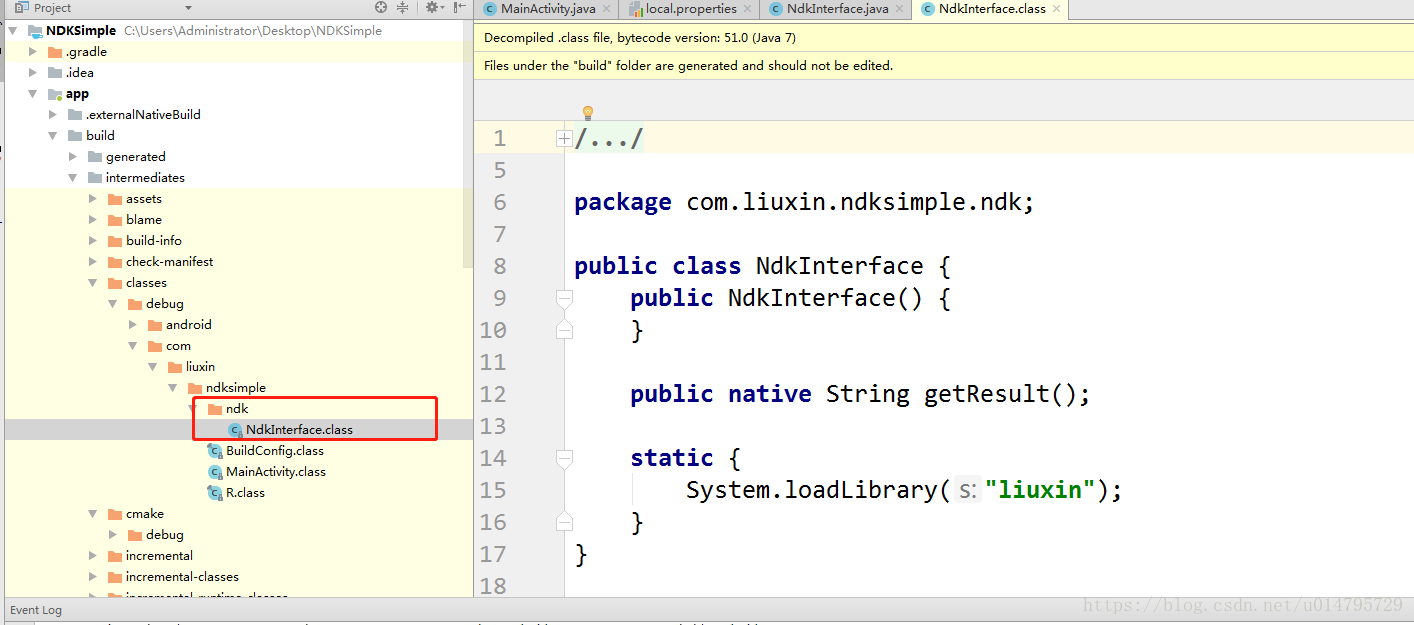Click the cmake folder icon
1414x625 pixels.
[115, 514]
